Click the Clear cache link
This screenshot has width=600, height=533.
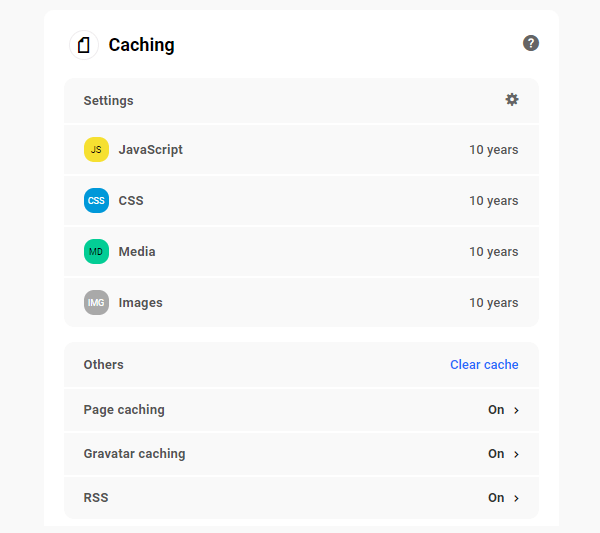(x=484, y=365)
